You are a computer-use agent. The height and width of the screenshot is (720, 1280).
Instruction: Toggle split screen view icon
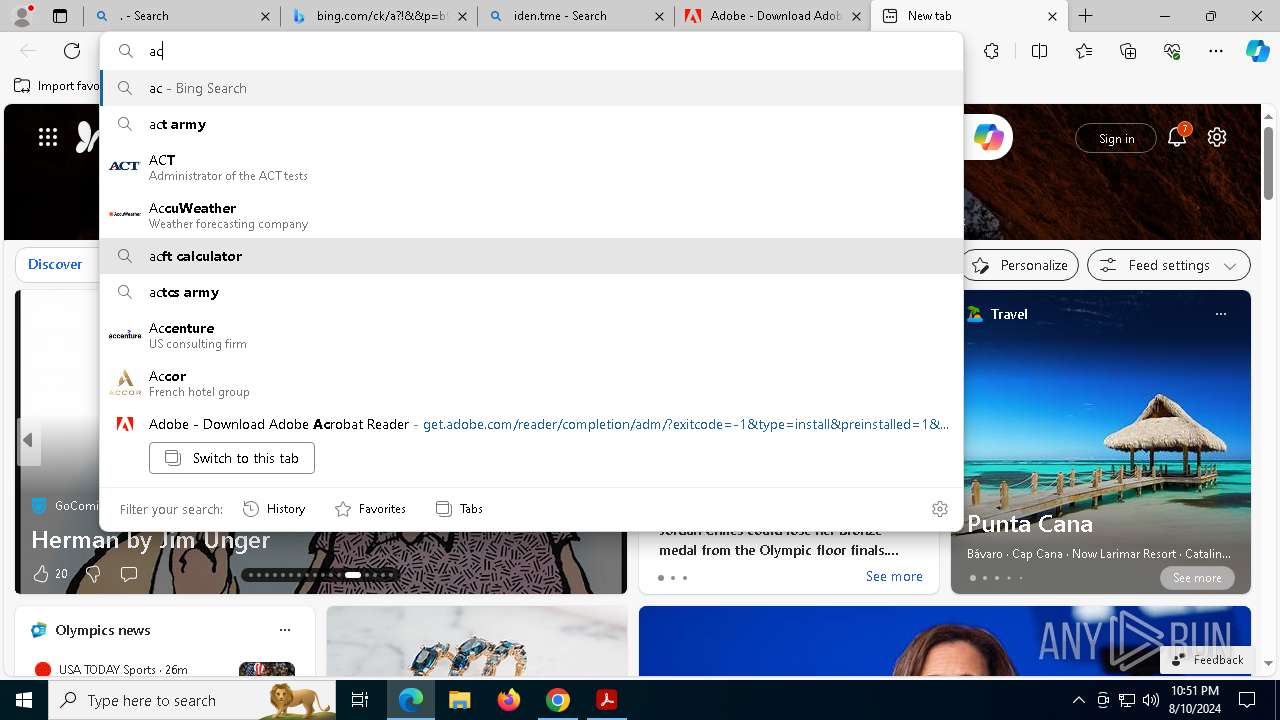pyautogui.click(x=1039, y=51)
